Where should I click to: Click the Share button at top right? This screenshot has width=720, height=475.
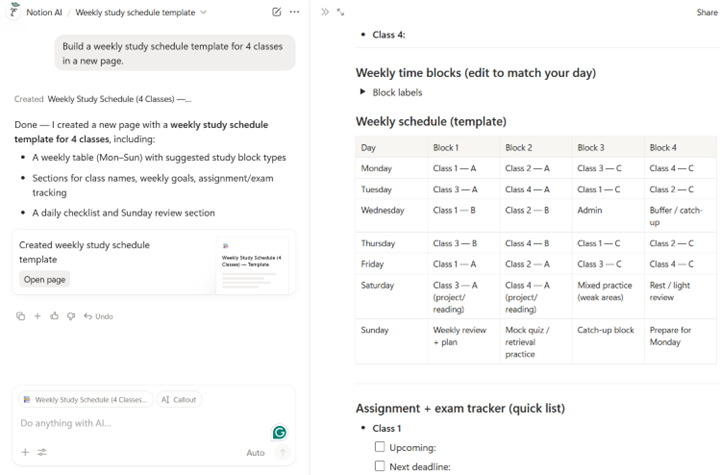click(x=706, y=12)
